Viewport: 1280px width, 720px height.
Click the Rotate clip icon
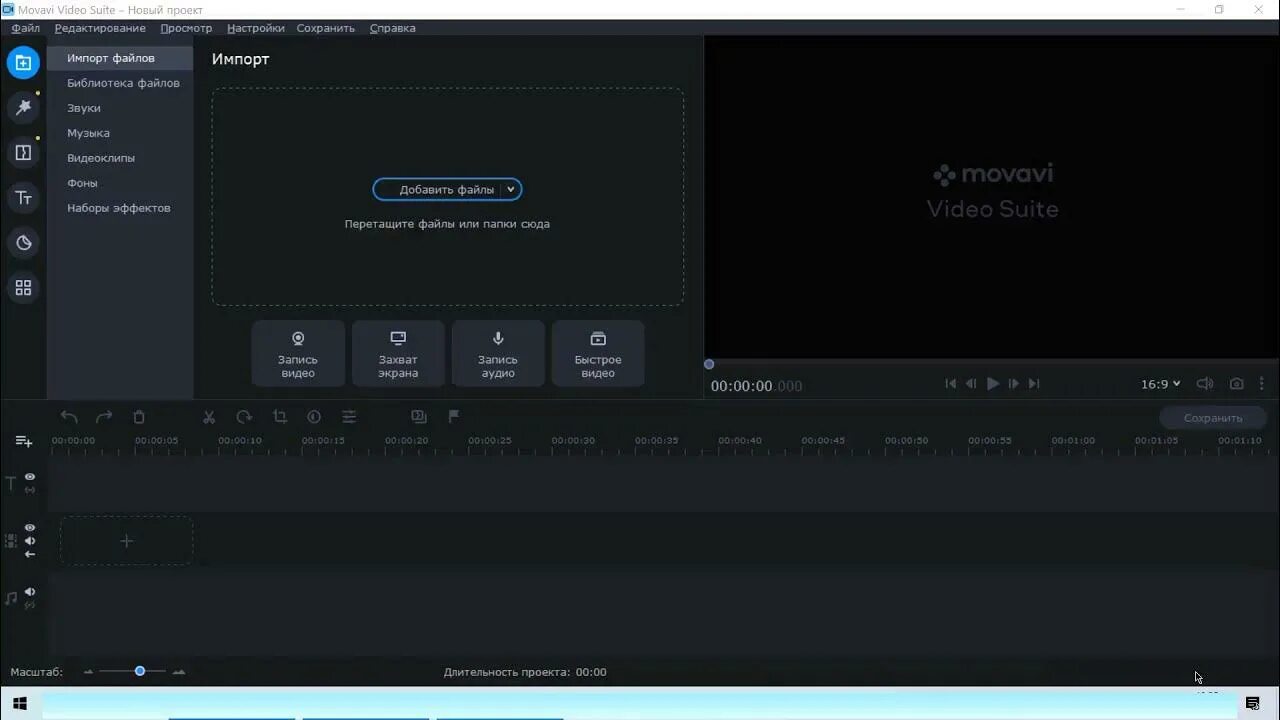coord(244,417)
